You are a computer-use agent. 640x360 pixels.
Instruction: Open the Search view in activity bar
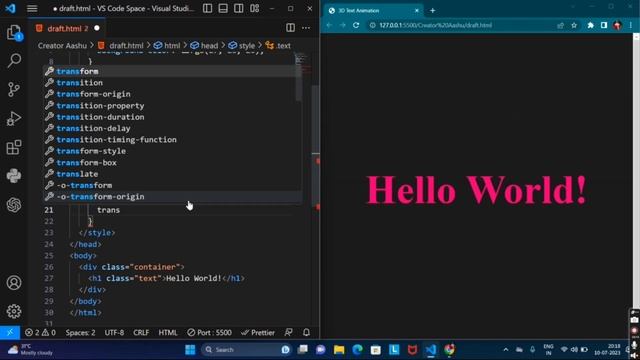tap(14, 60)
